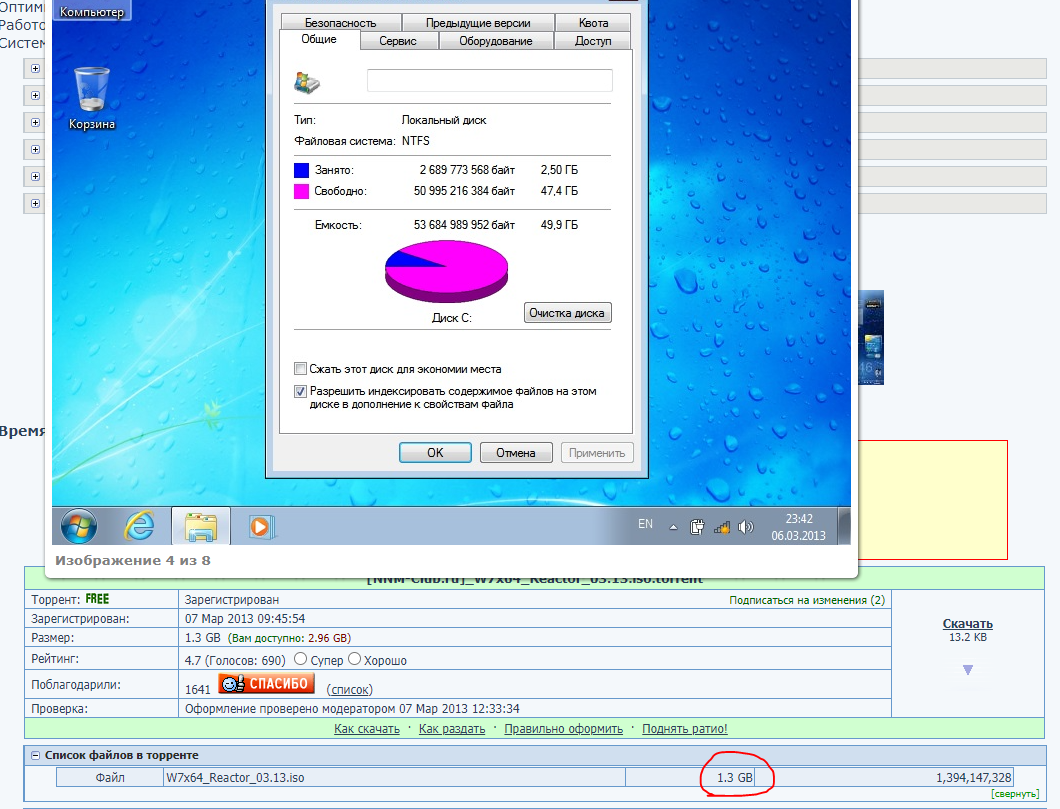The width and height of the screenshot is (1060, 809).
Task: Click the magenta Свободно color swatch
Action: (x=302, y=191)
